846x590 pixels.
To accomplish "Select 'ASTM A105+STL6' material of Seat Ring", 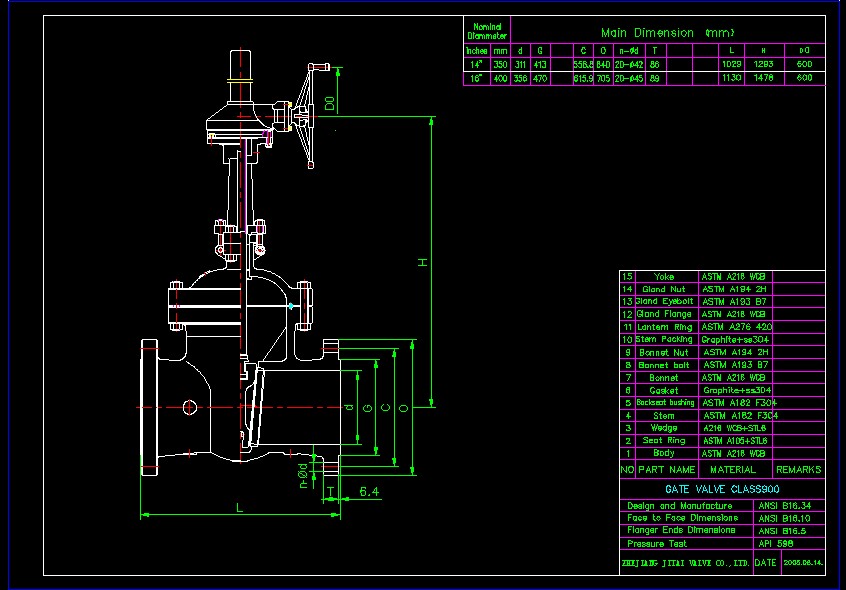I will pos(735,441).
